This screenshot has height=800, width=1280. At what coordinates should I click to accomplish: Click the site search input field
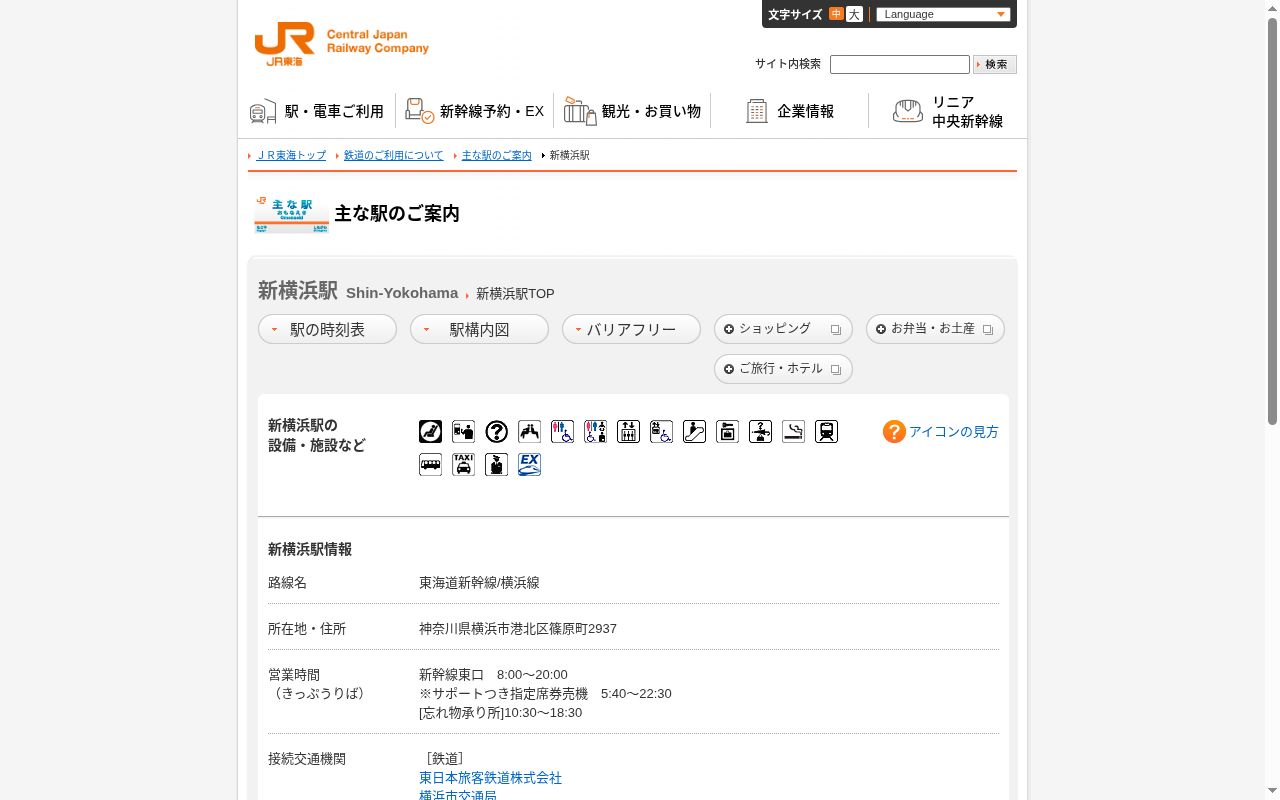(900, 64)
